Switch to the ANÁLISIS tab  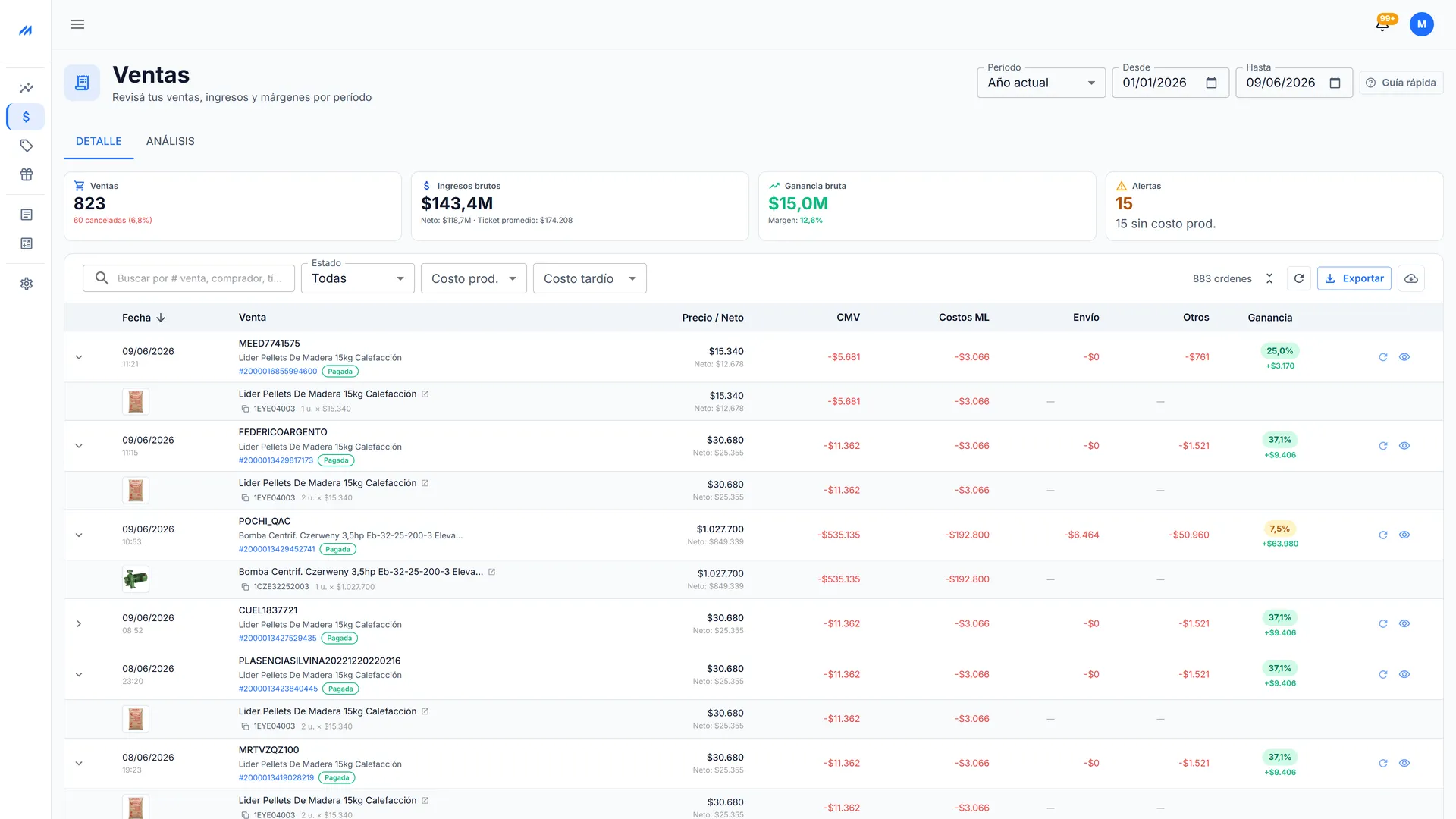[x=171, y=141]
